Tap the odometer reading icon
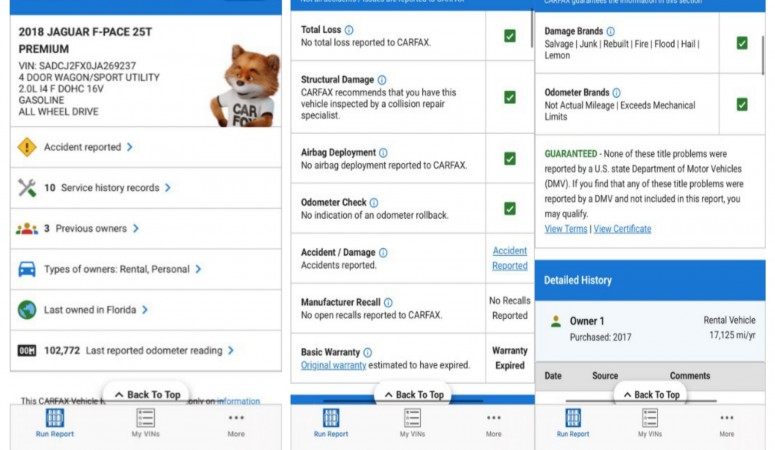The image size is (775, 450). (x=27, y=351)
